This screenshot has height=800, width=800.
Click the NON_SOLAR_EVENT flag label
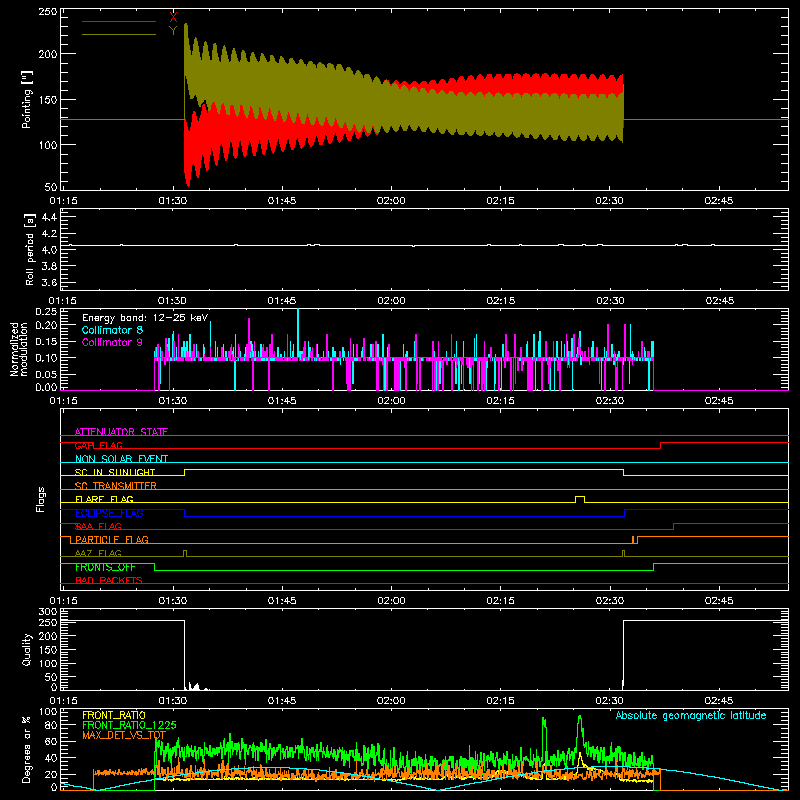(x=121, y=459)
